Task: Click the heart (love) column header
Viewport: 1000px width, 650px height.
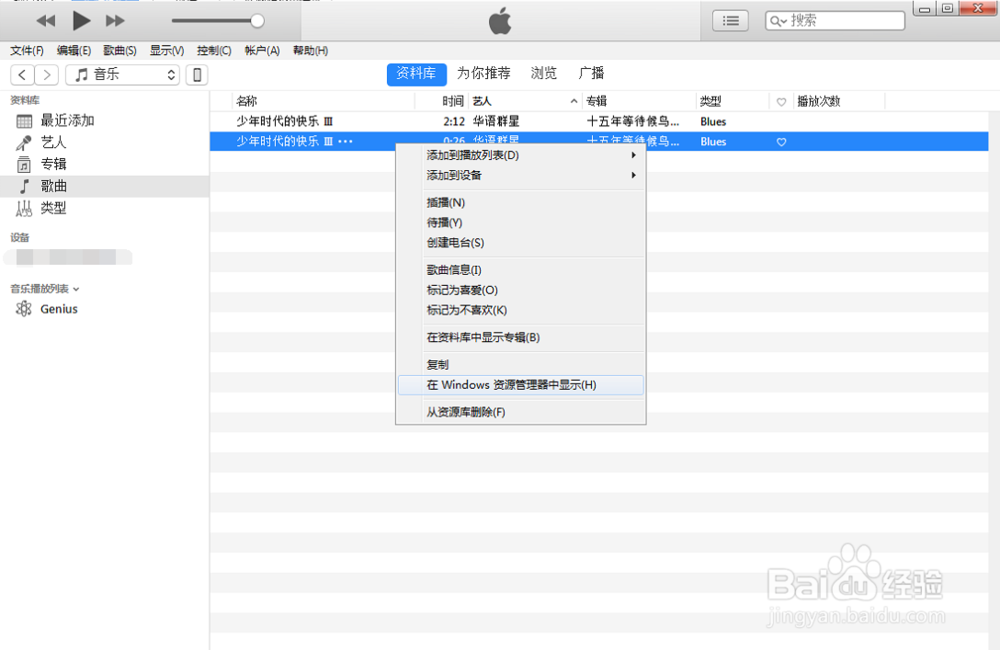Action: tap(781, 101)
